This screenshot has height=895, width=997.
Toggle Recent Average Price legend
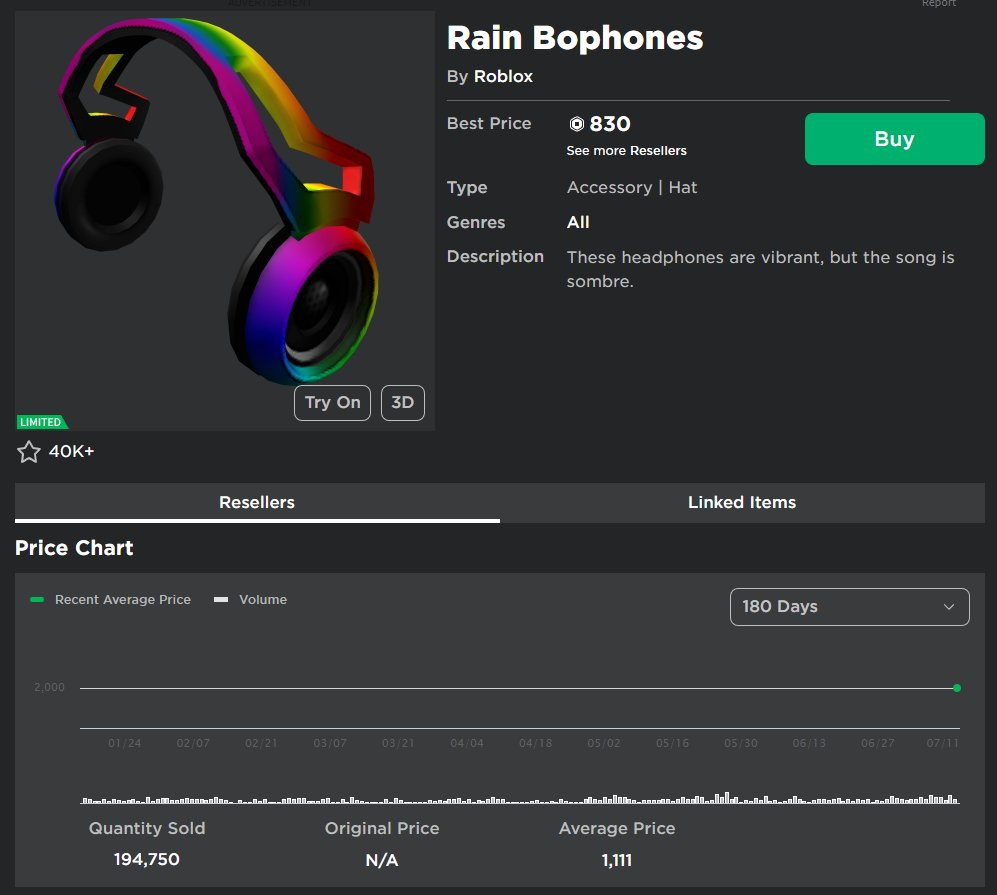pyautogui.click(x=111, y=599)
